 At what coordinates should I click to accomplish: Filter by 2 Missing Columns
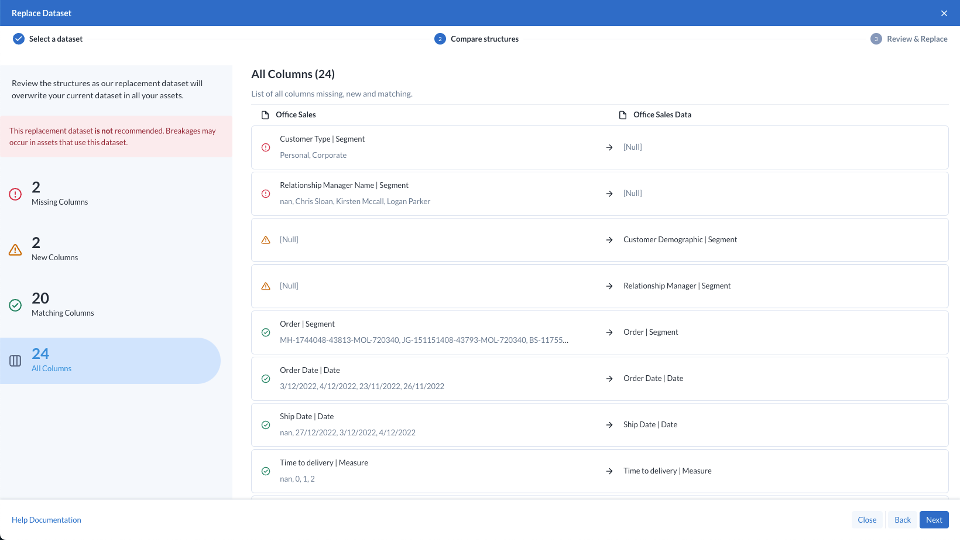pyautogui.click(x=60, y=194)
